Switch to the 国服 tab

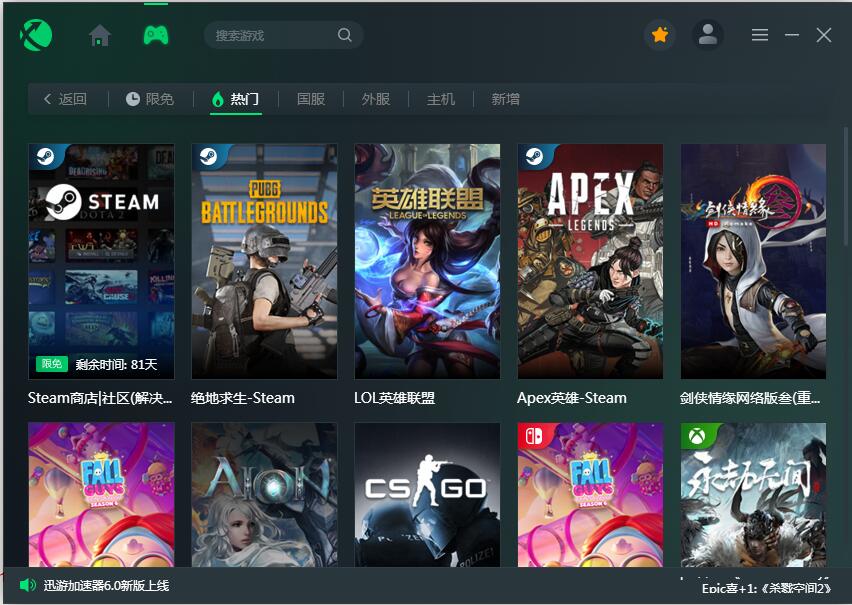tap(312, 98)
